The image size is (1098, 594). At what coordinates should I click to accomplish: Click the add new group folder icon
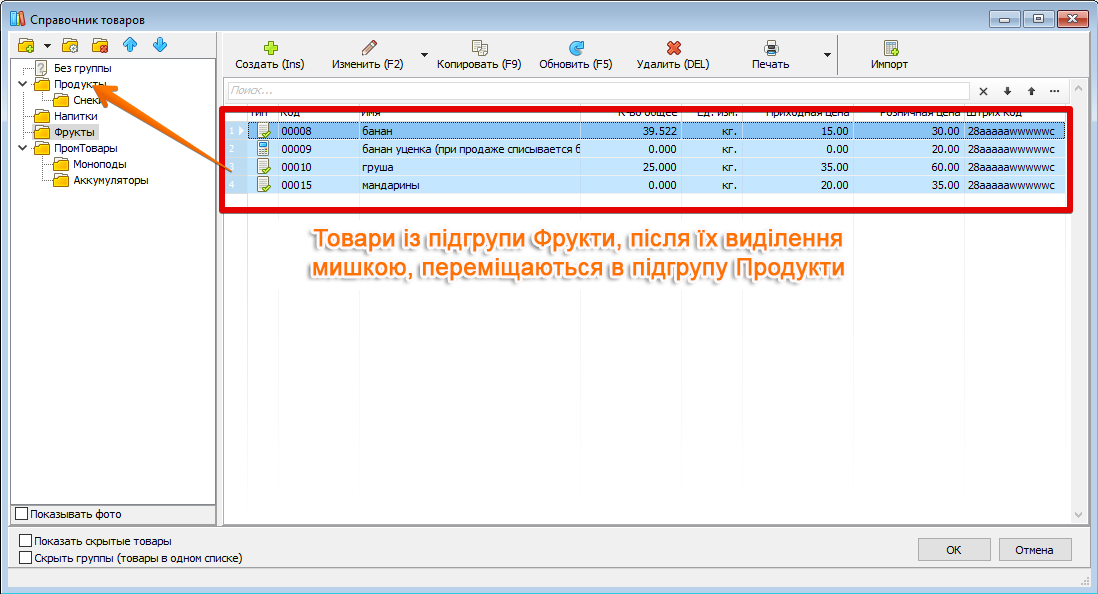pos(26,46)
